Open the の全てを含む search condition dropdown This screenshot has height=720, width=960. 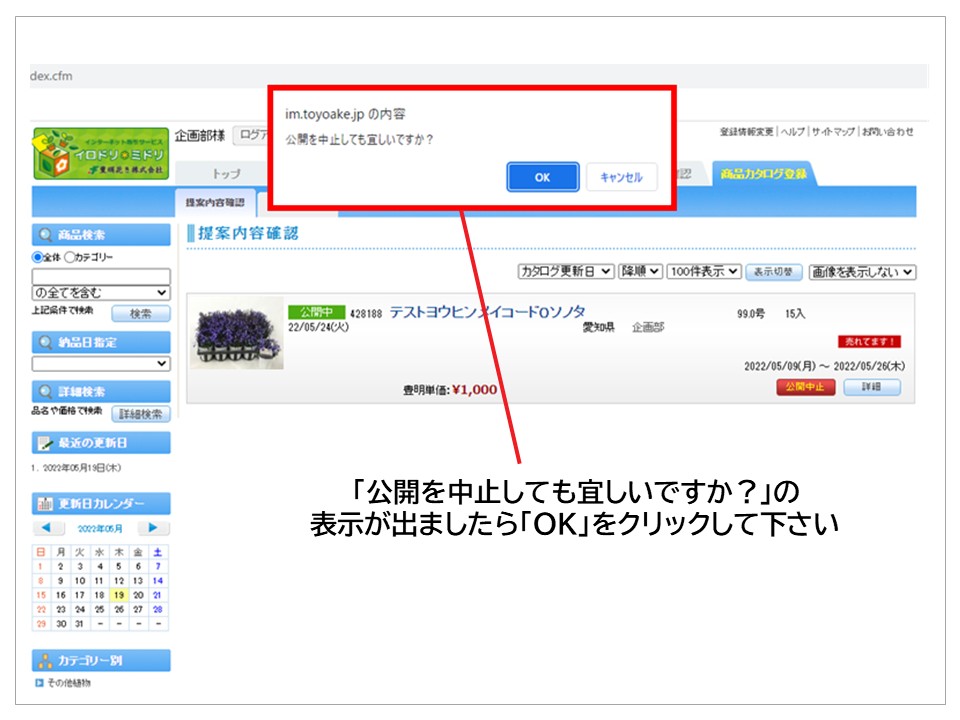point(101,293)
